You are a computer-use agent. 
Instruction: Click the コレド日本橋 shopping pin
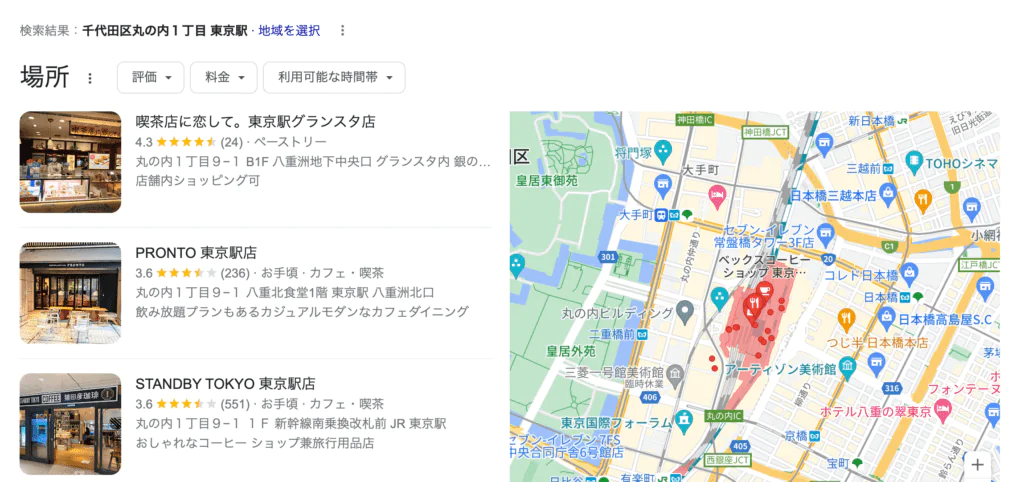tap(909, 272)
